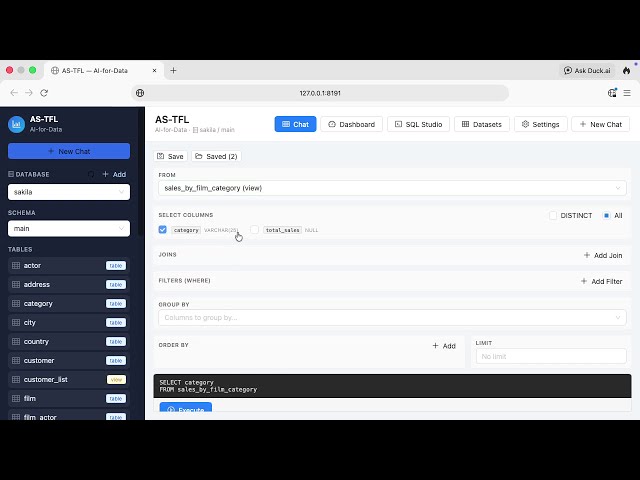Switch to the Dashboard tab

pos(352,124)
